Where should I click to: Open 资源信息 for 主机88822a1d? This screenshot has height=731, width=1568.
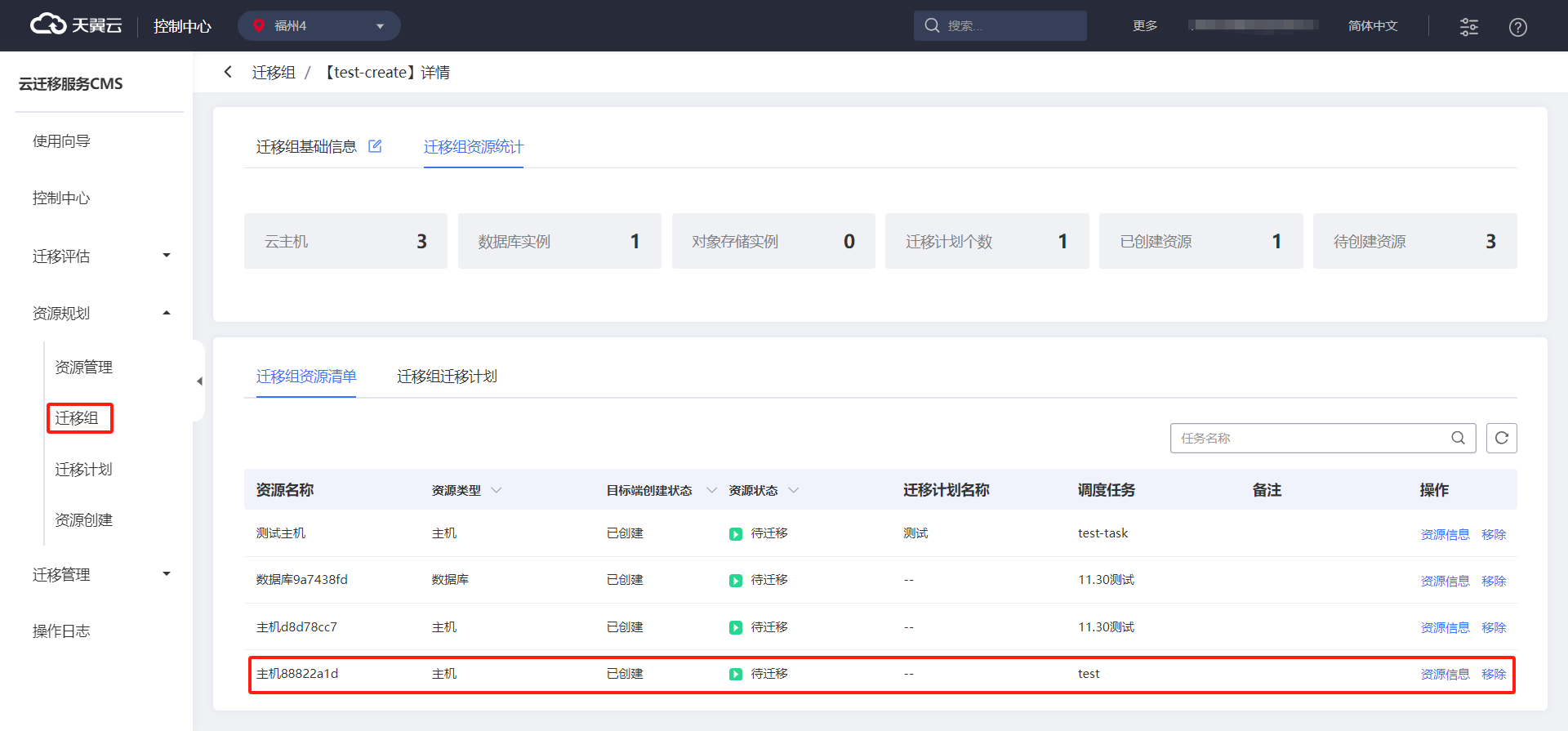pos(1445,675)
